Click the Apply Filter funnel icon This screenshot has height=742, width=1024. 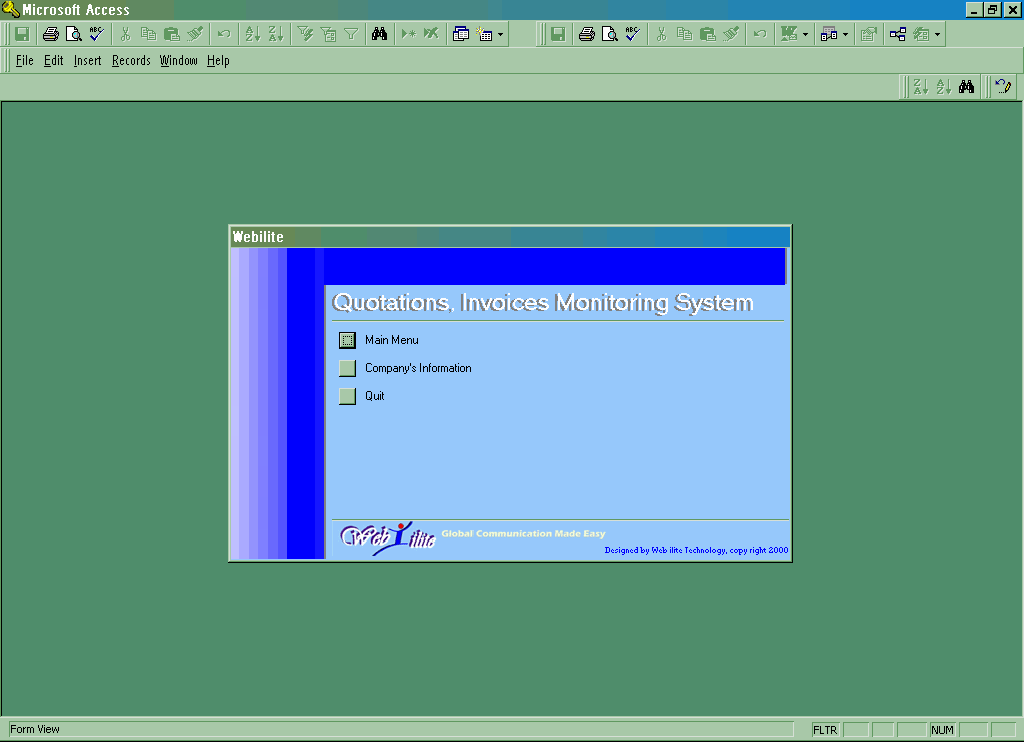point(351,34)
